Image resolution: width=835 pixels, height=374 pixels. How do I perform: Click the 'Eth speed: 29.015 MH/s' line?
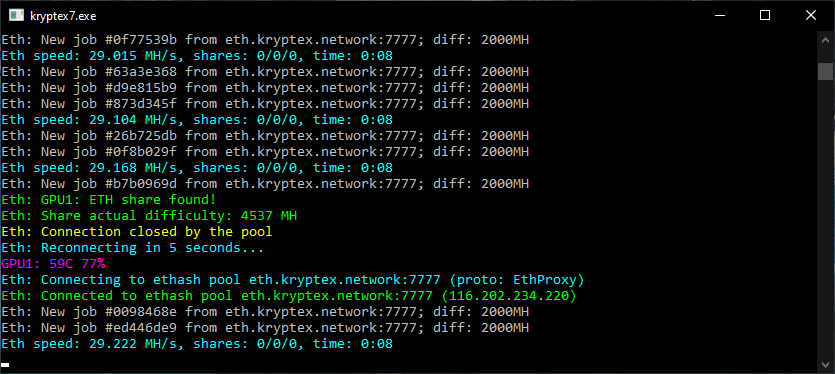click(x=197, y=56)
